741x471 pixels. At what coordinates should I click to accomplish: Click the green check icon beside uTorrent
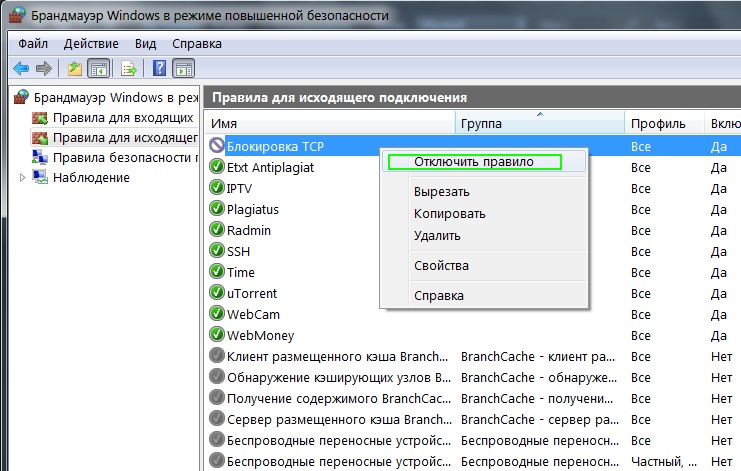coord(217,293)
